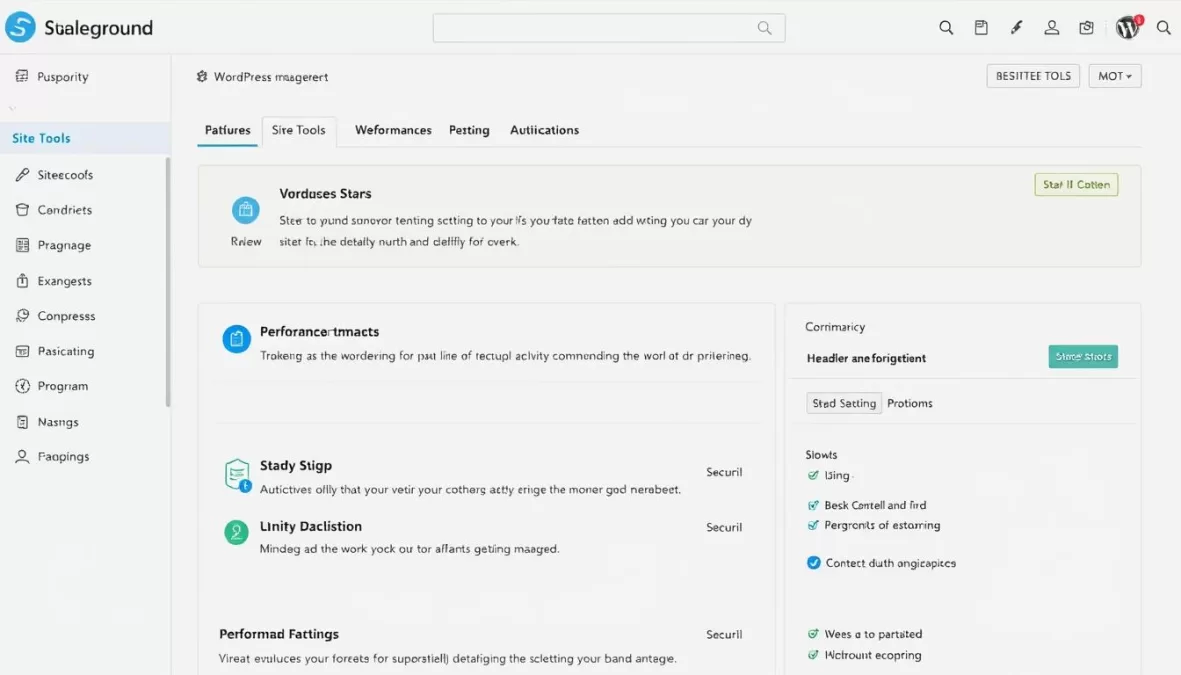
Task: Open the MOT dropdown menu
Action: (x=1114, y=75)
